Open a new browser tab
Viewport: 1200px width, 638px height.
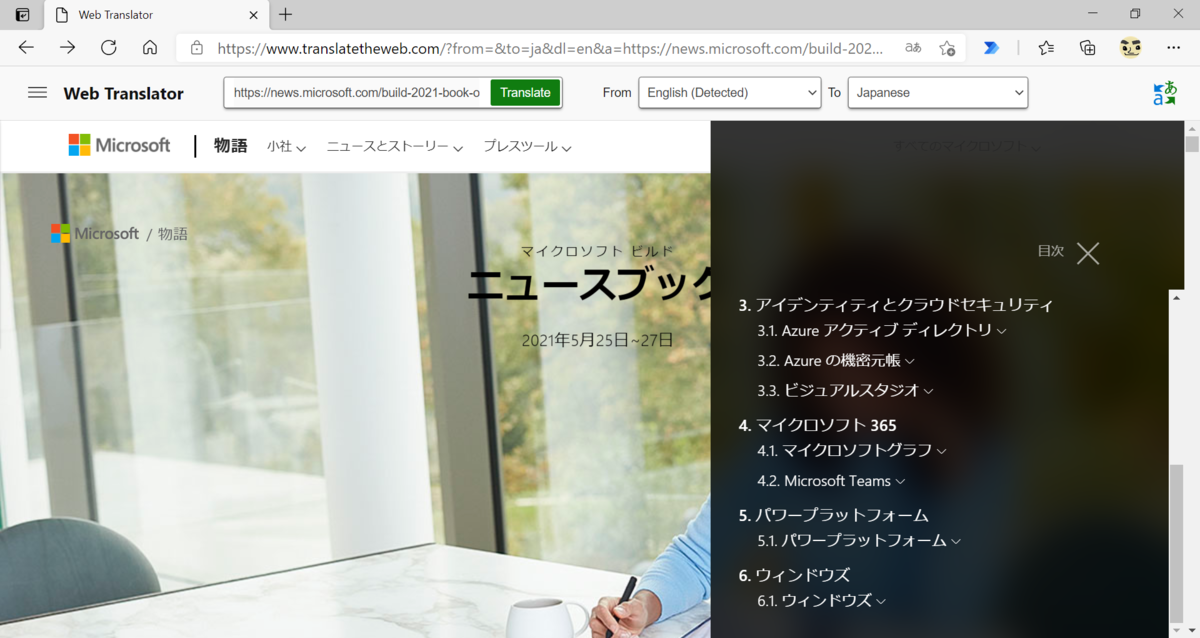[286, 15]
